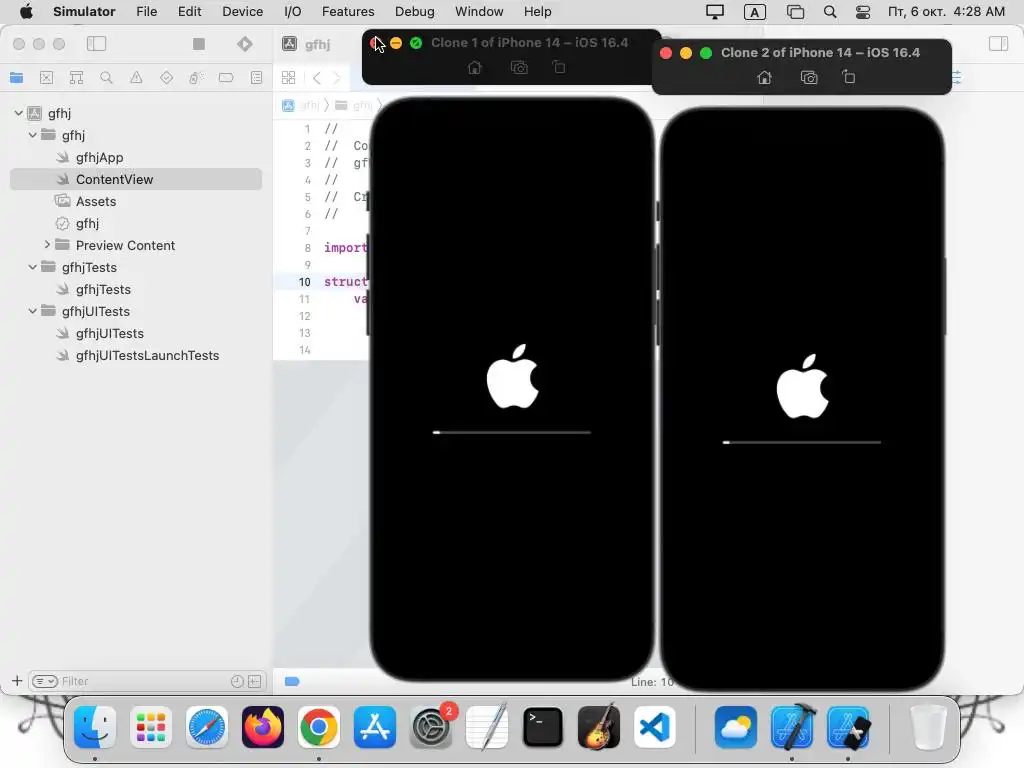Open the Window menu
This screenshot has height=768, width=1024.
click(479, 12)
